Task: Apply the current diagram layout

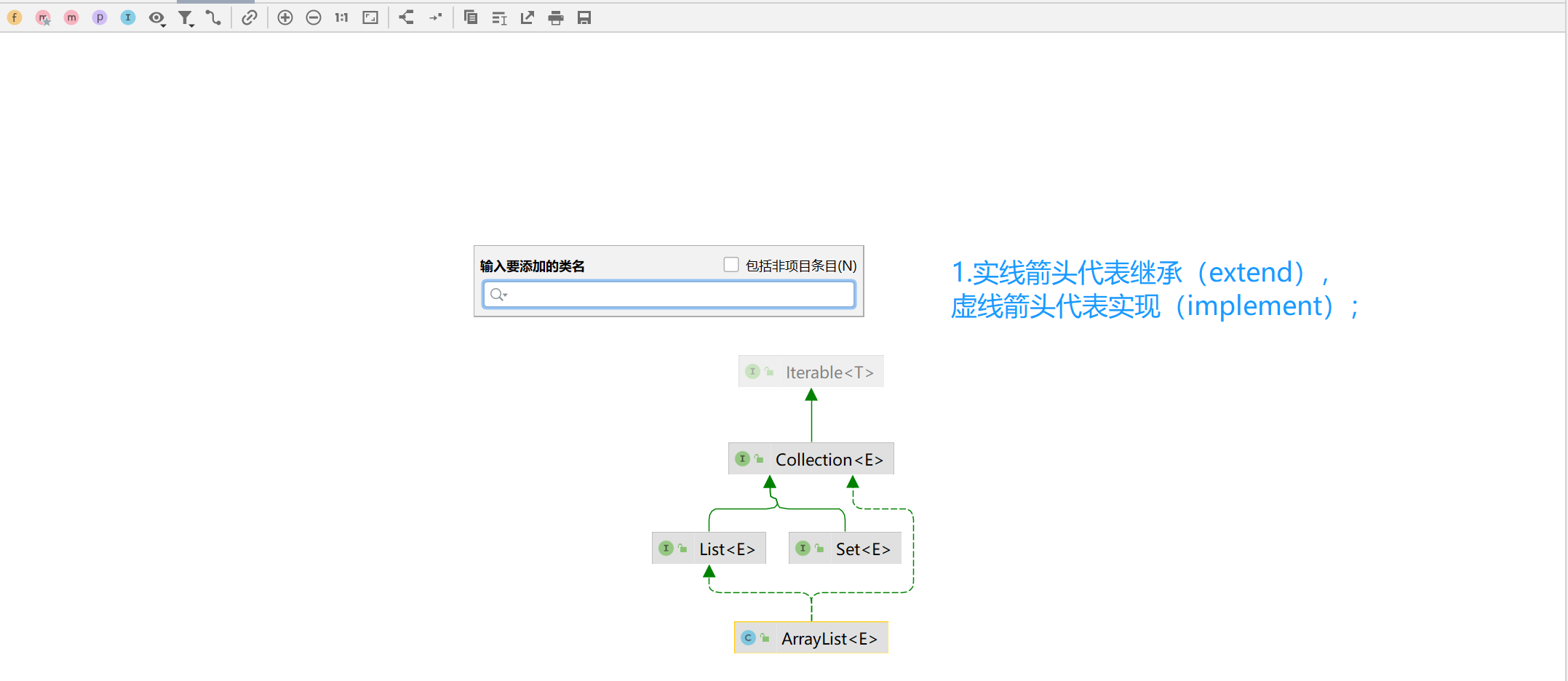Action: [x=407, y=17]
